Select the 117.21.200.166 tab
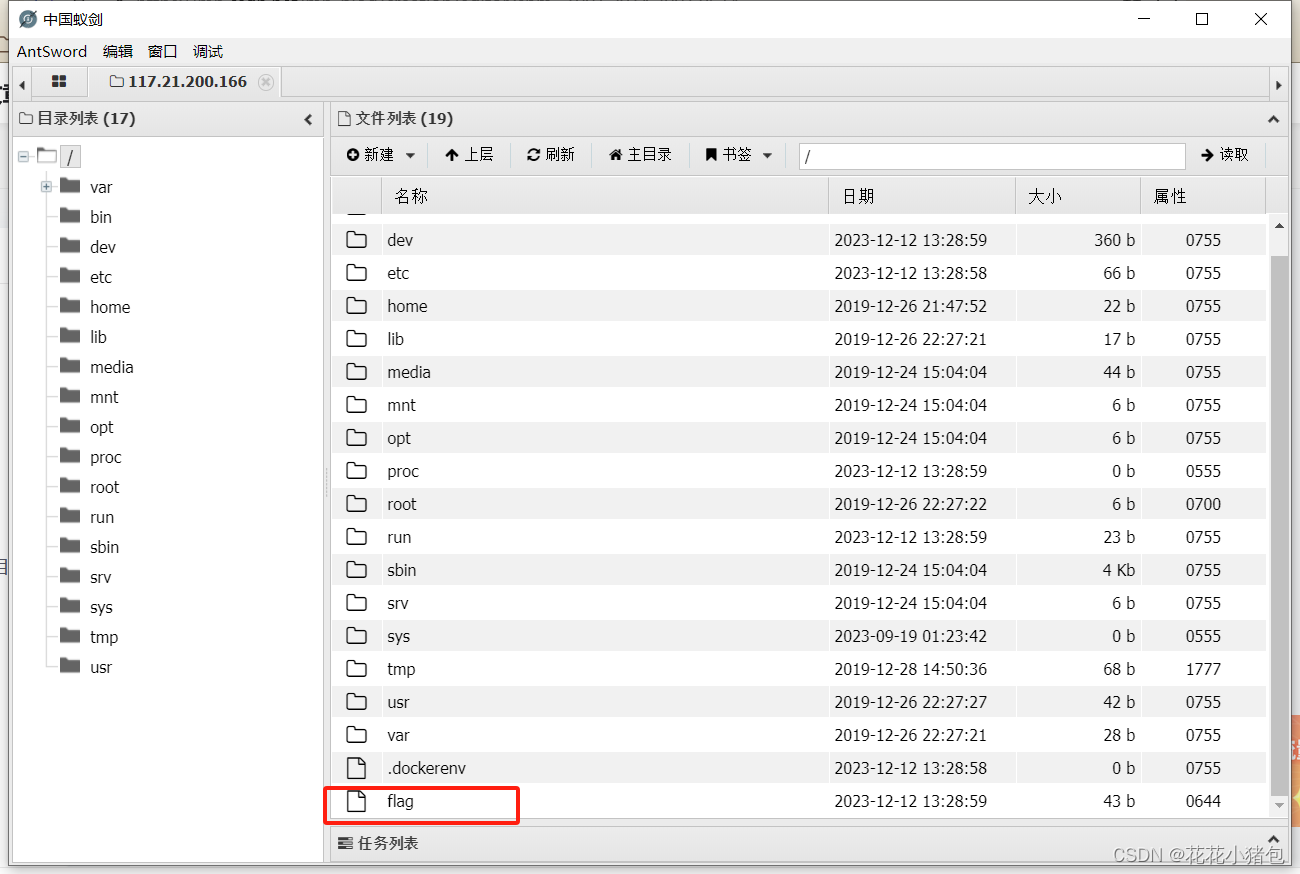 (x=188, y=81)
